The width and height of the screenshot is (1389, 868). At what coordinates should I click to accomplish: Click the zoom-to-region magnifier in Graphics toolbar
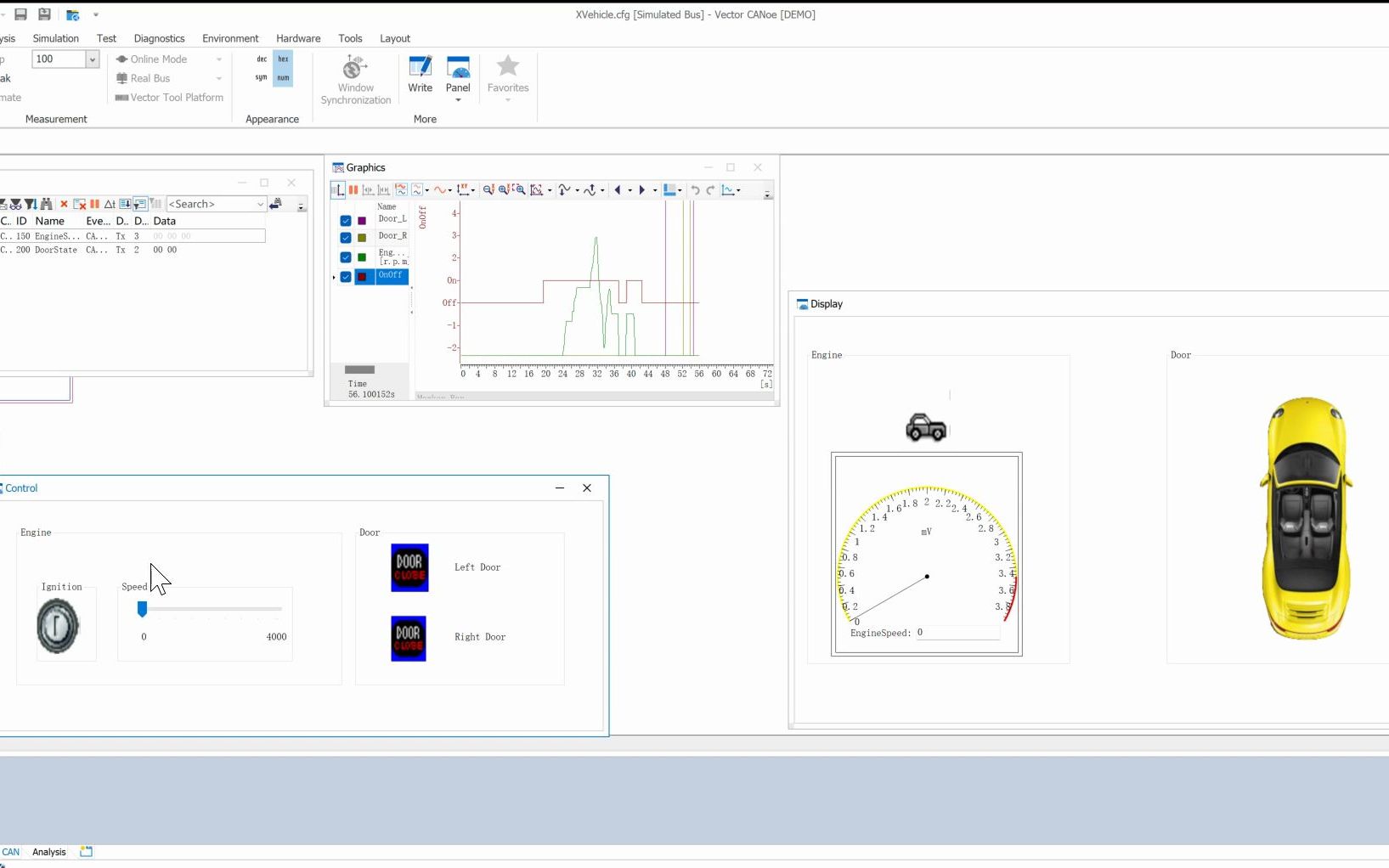(x=519, y=190)
